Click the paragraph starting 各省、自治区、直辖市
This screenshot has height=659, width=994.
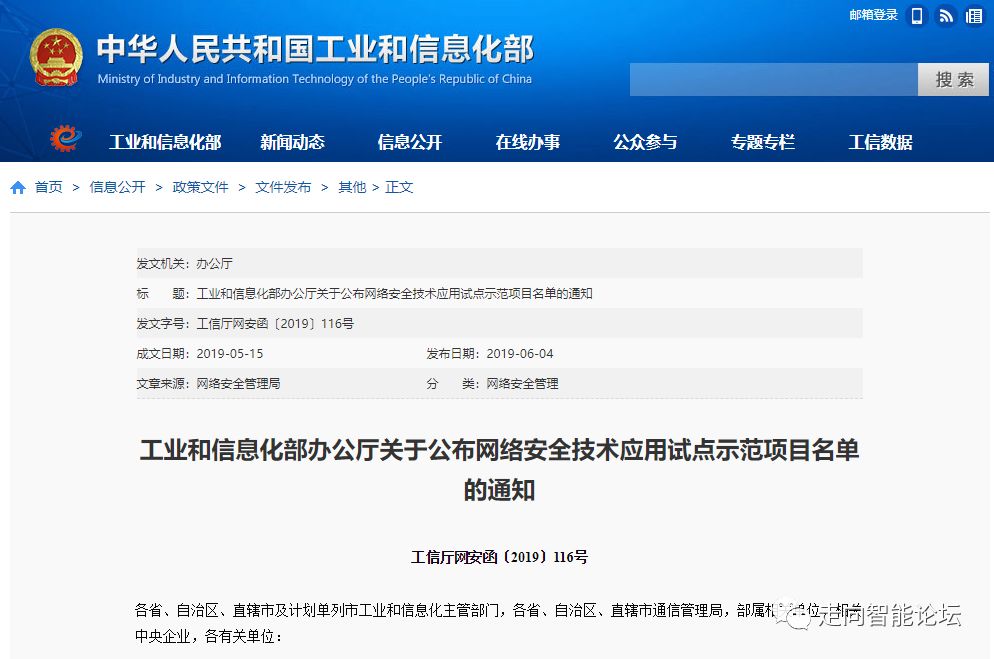[498, 623]
